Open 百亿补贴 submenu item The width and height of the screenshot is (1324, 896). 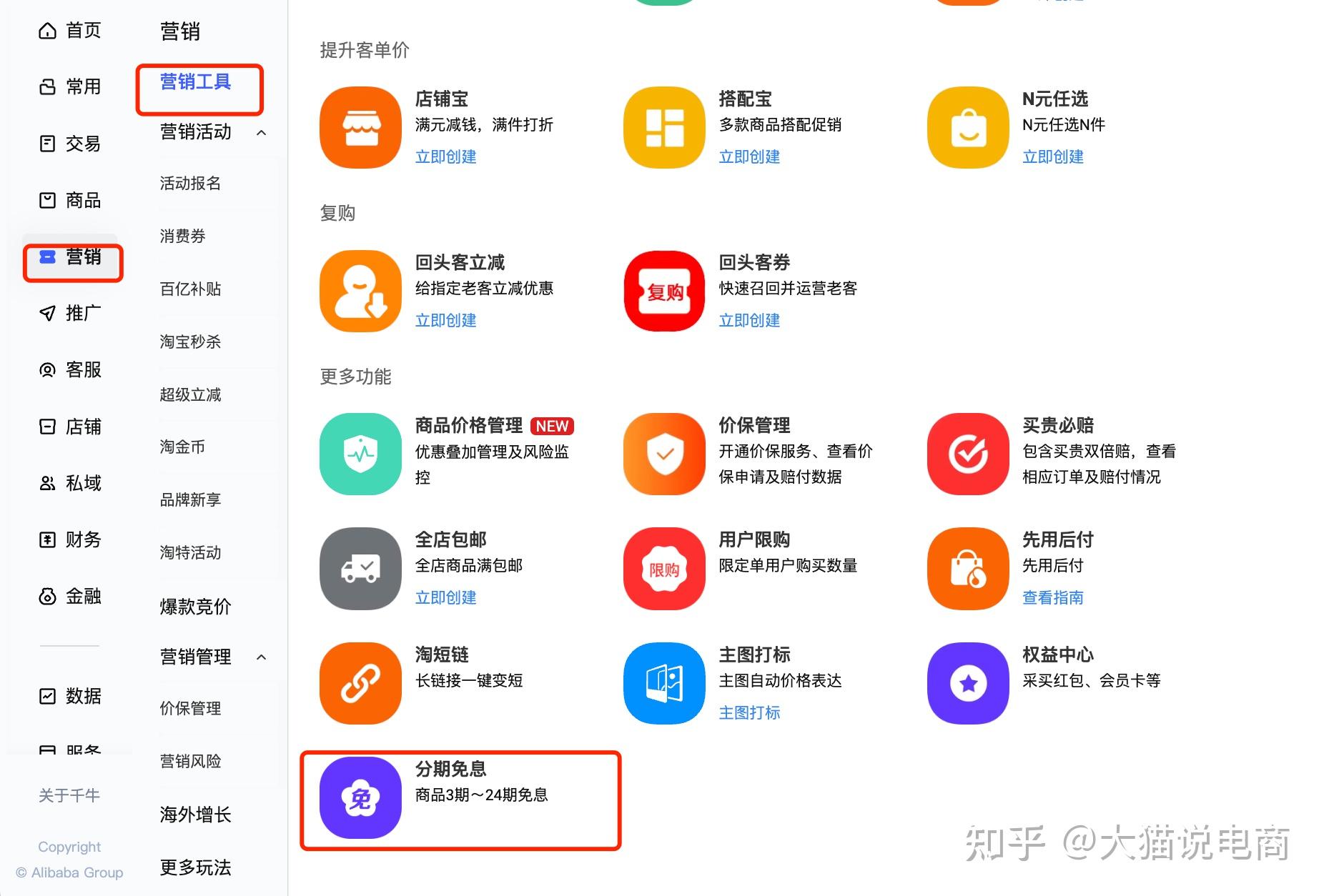click(x=190, y=289)
